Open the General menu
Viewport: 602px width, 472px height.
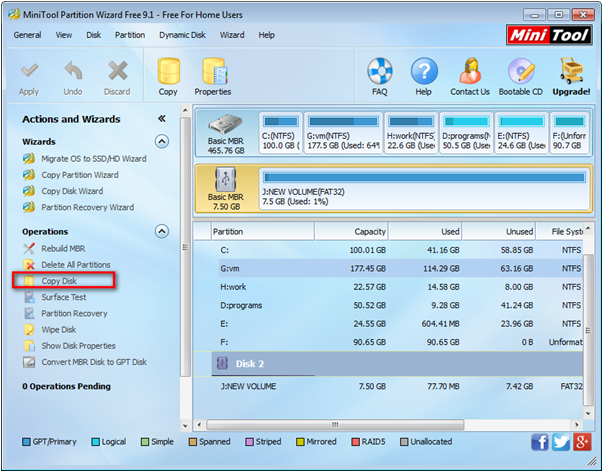27,35
